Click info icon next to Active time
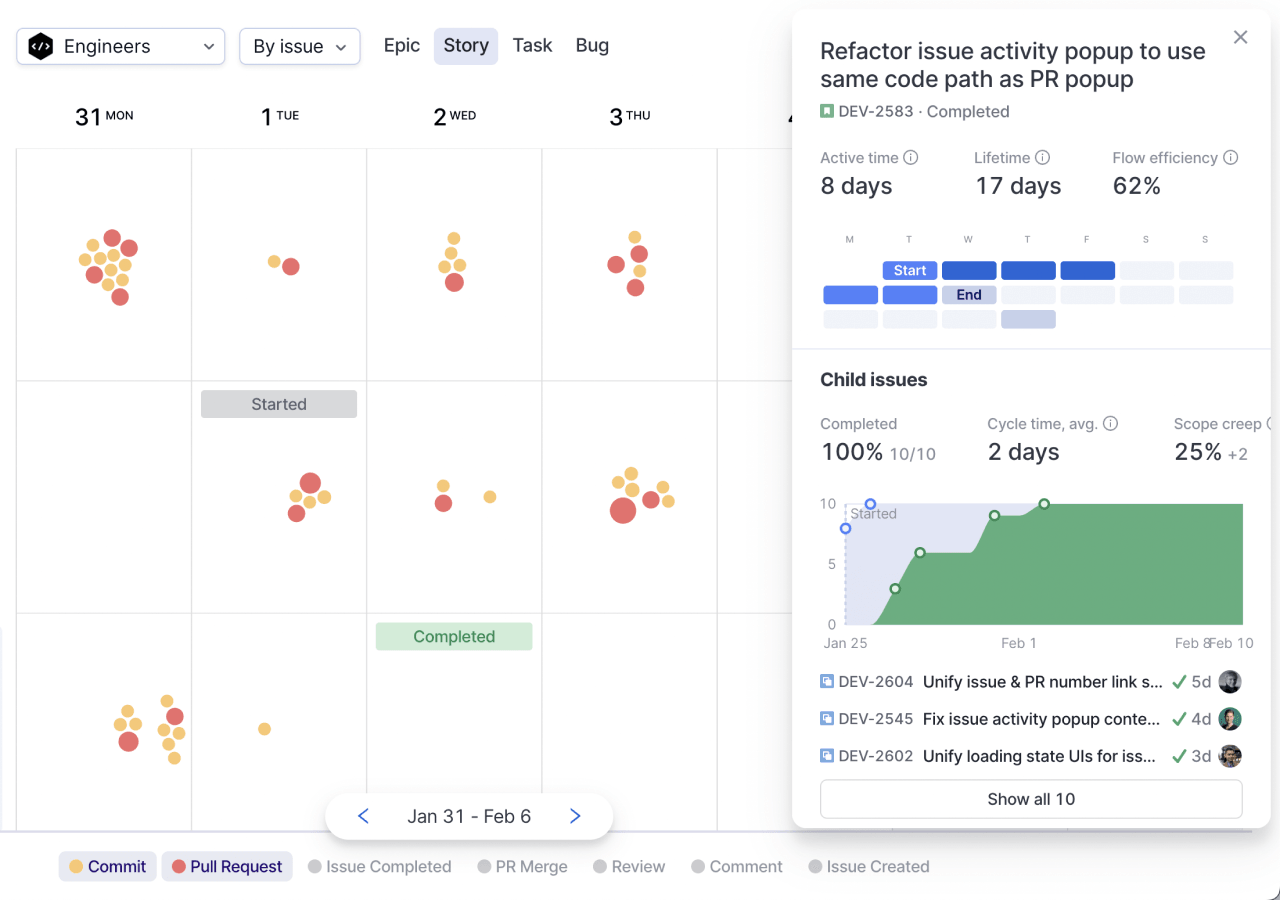This screenshot has height=900, width=1280. pyautogui.click(x=911, y=158)
